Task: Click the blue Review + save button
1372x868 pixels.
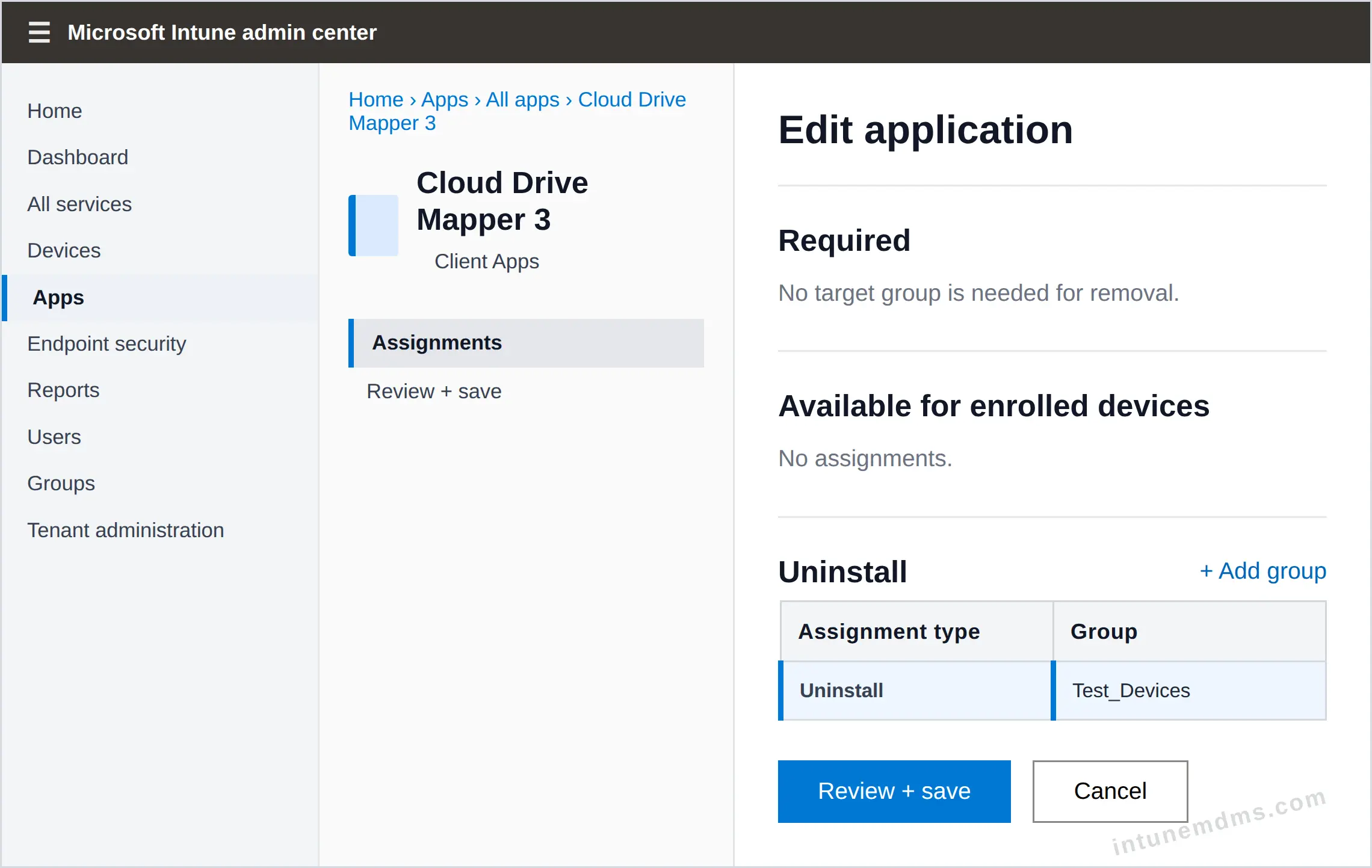Action: pyautogui.click(x=894, y=791)
